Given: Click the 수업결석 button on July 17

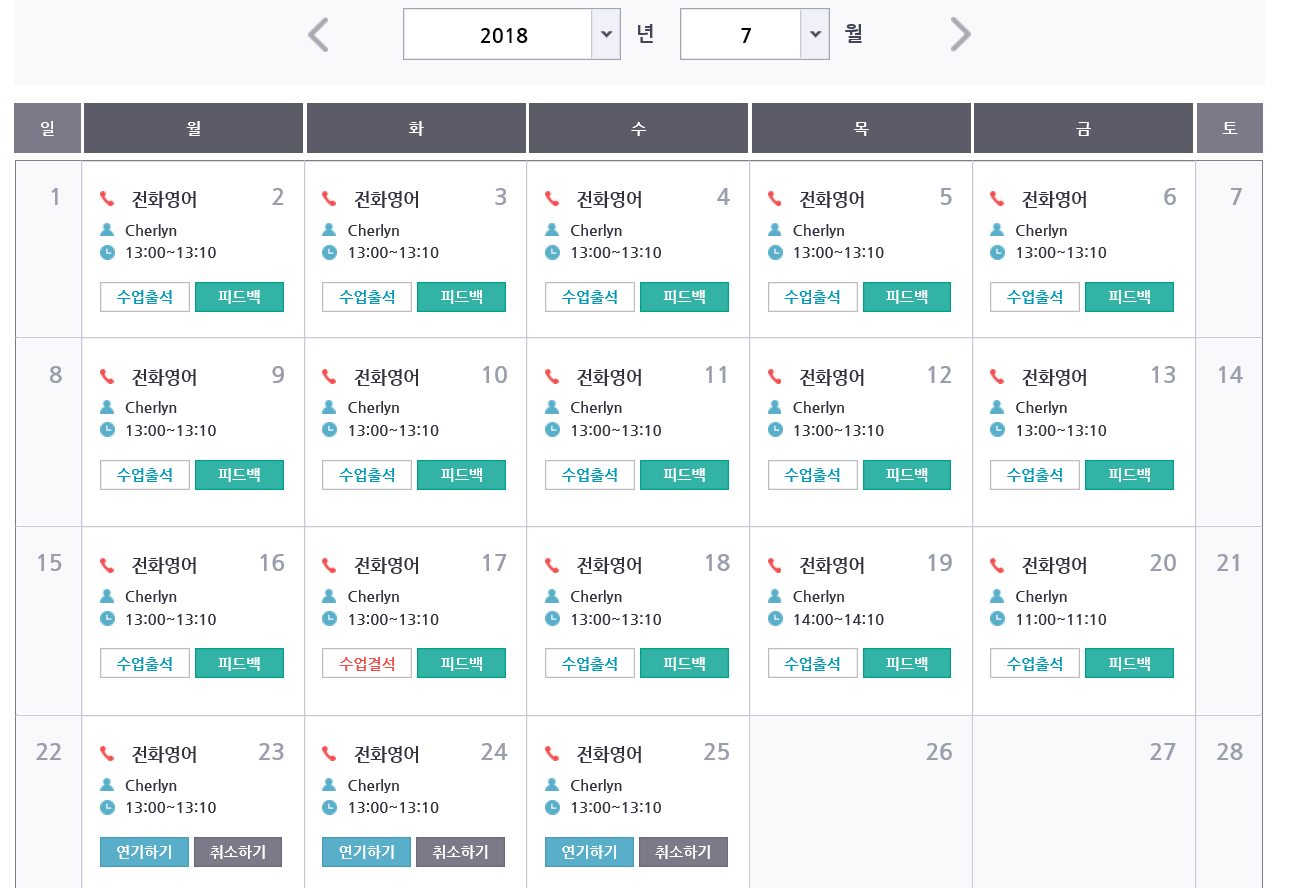Looking at the screenshot, I should coord(367,663).
